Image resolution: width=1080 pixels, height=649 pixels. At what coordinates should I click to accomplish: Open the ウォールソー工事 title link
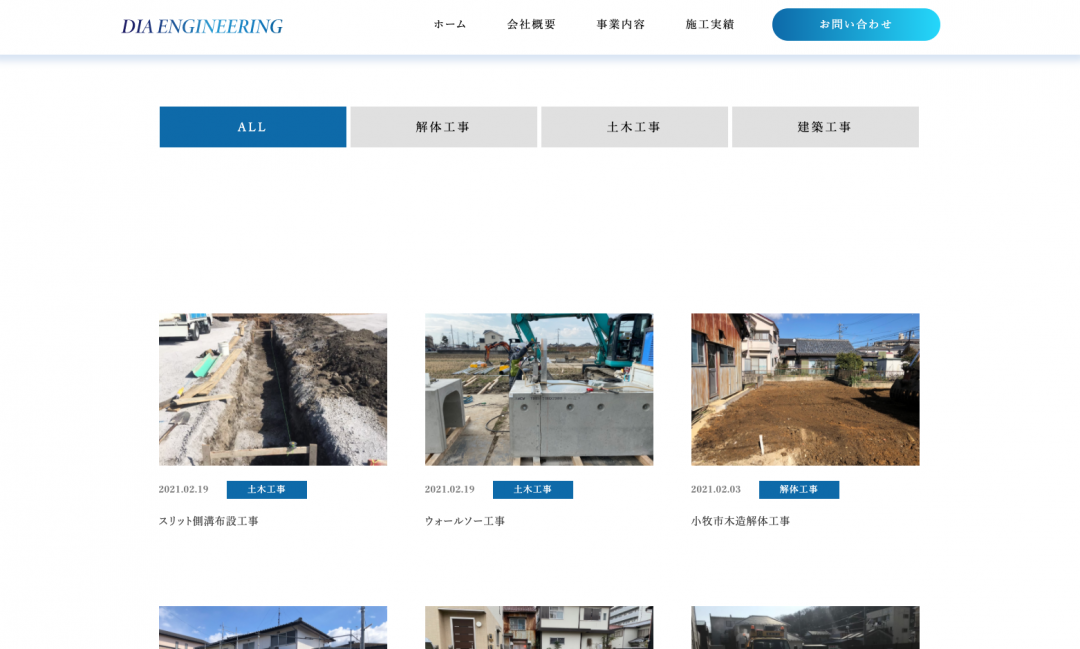point(465,521)
